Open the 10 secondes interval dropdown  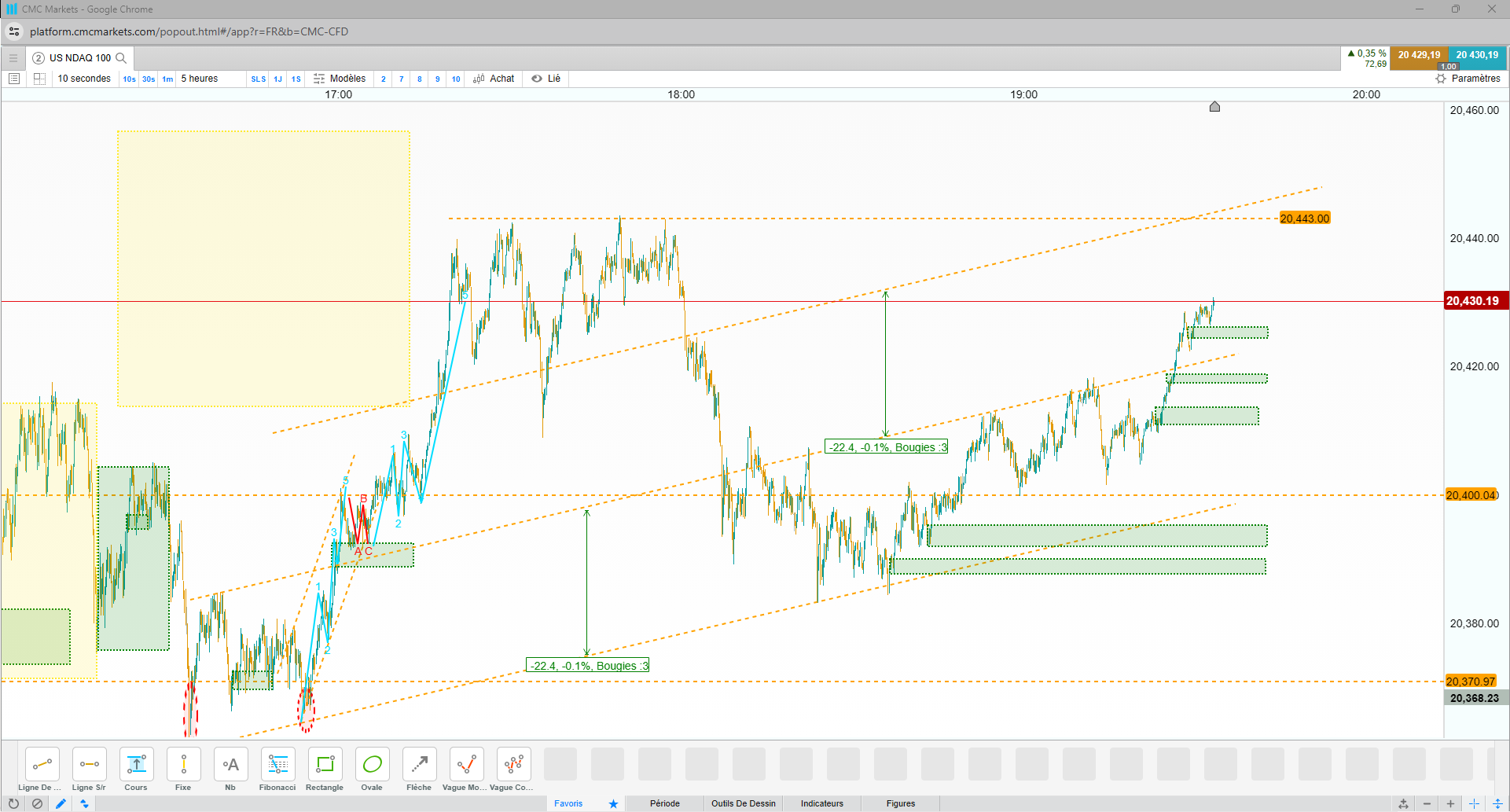84,79
